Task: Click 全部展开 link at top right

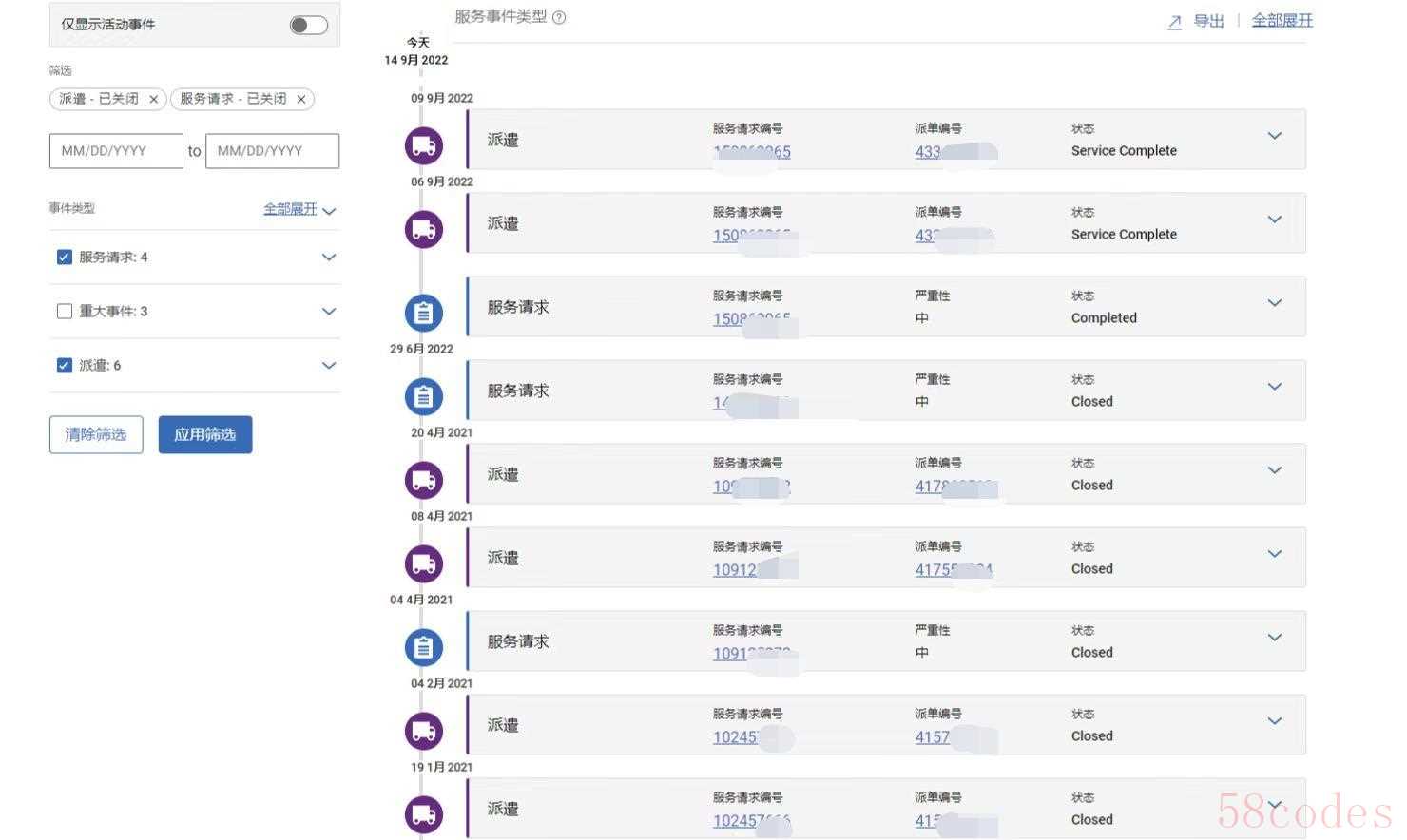Action: point(1282,21)
